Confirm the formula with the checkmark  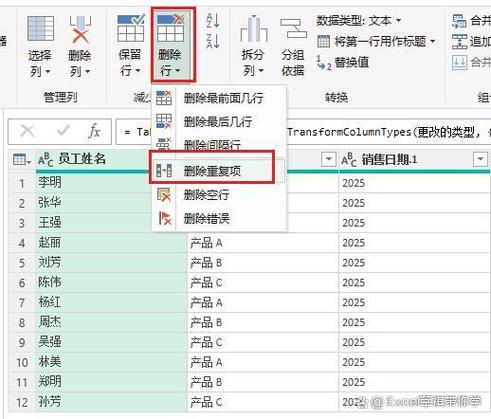coord(63,131)
